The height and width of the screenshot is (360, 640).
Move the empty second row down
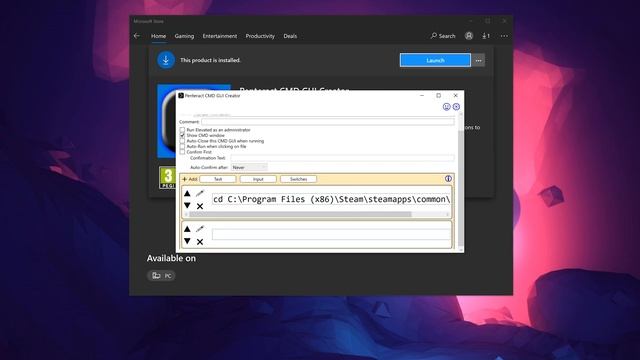(187, 241)
